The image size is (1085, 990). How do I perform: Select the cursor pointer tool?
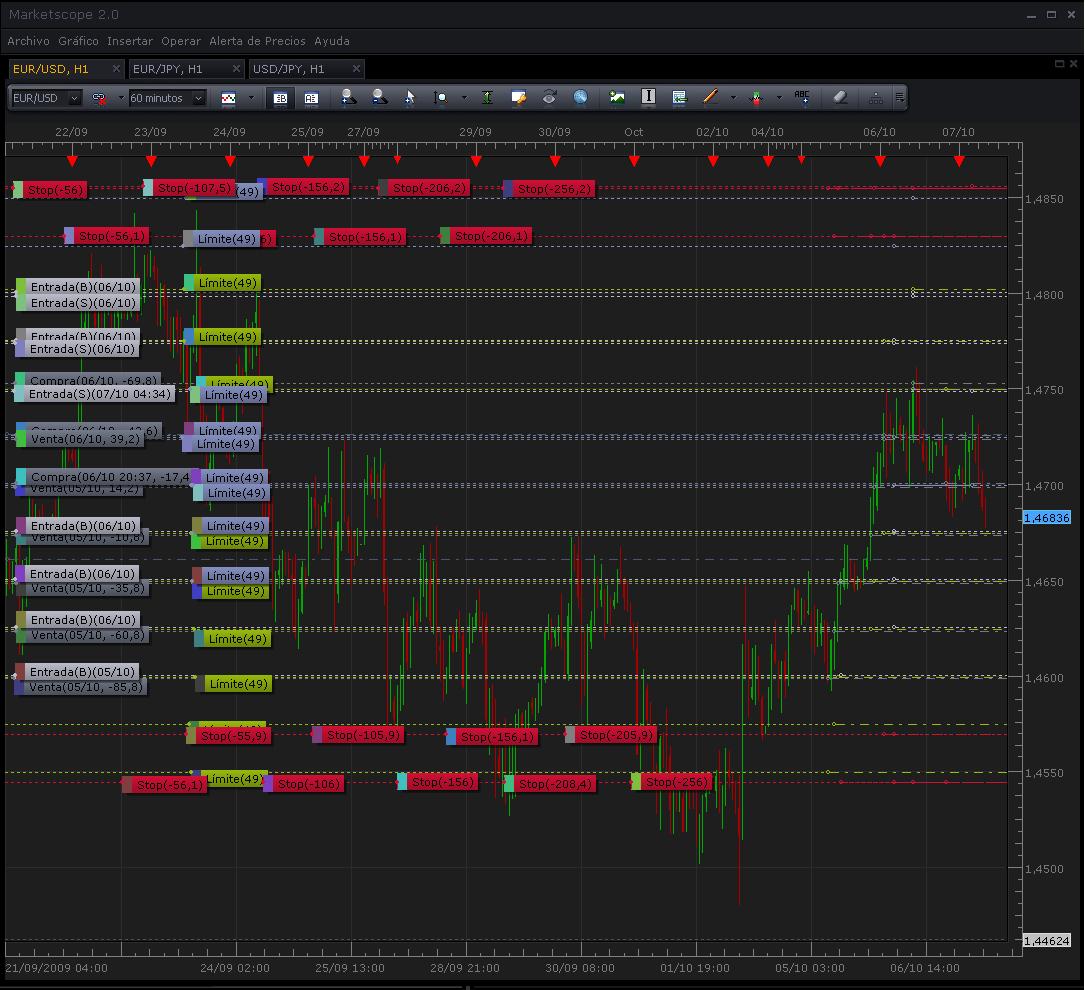(410, 98)
